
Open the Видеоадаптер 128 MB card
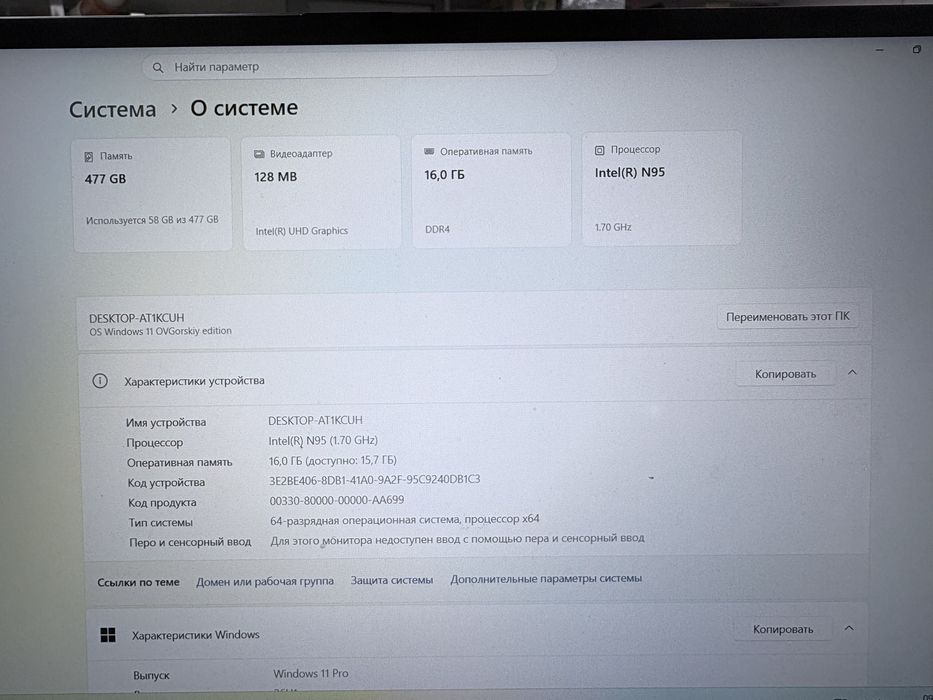[321, 192]
